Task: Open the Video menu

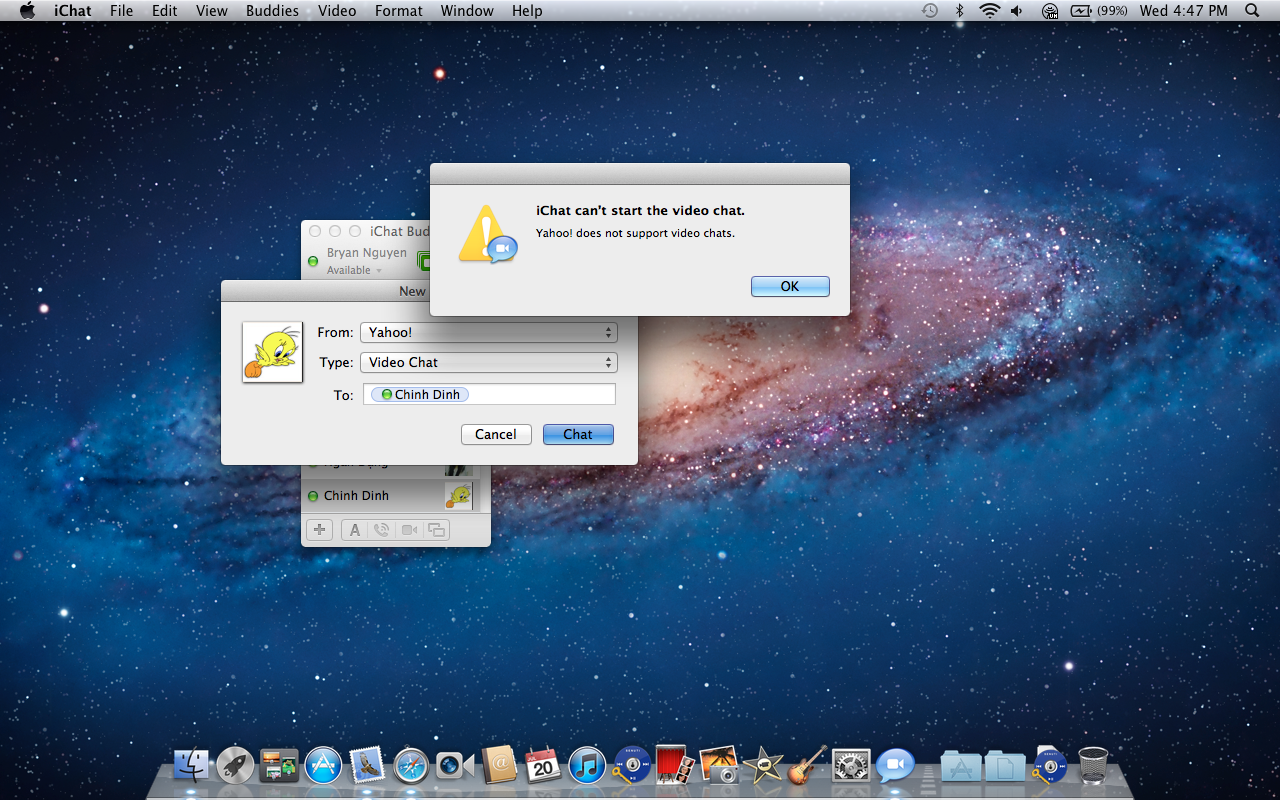Action: (337, 11)
